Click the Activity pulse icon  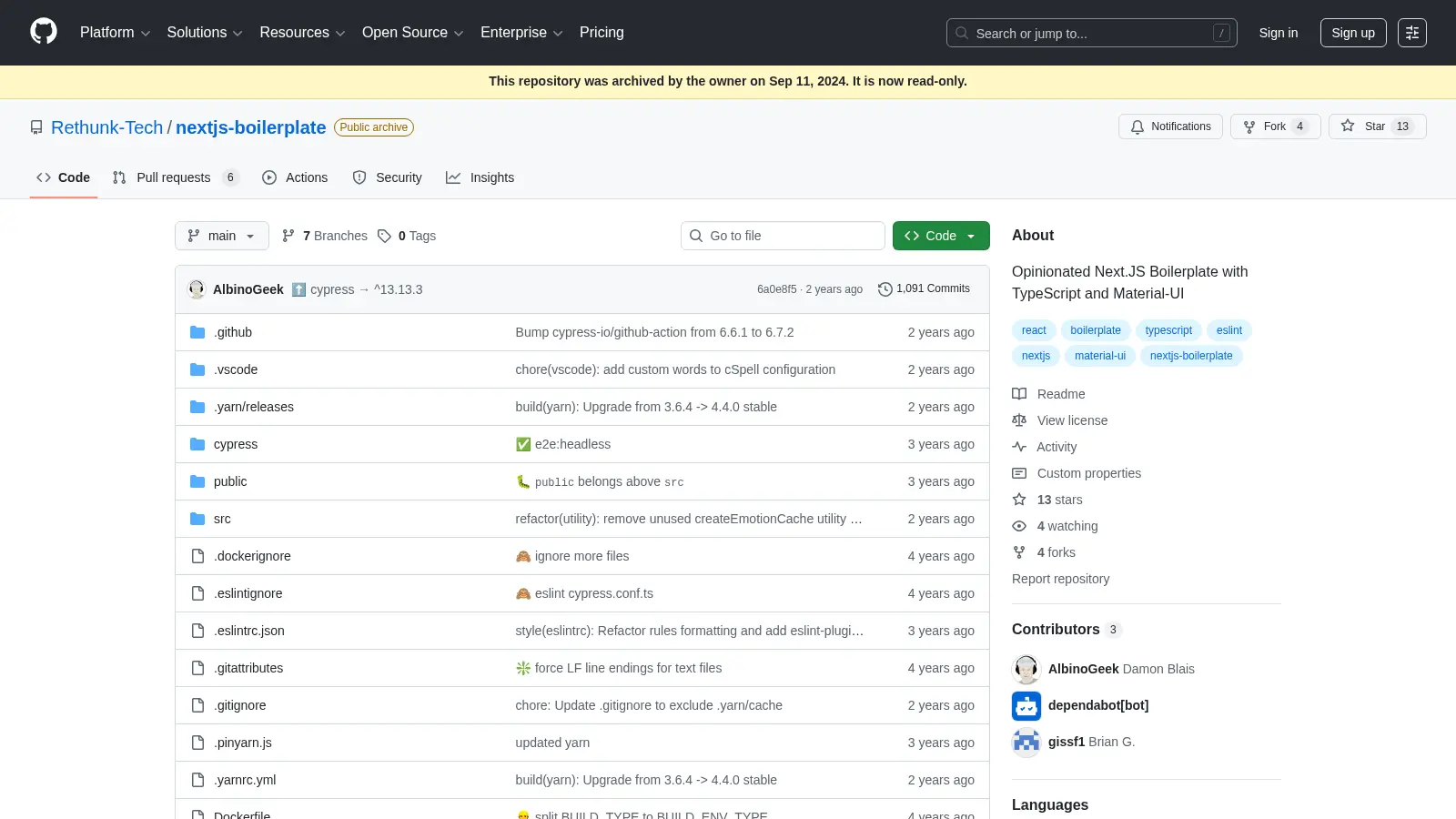(1019, 447)
